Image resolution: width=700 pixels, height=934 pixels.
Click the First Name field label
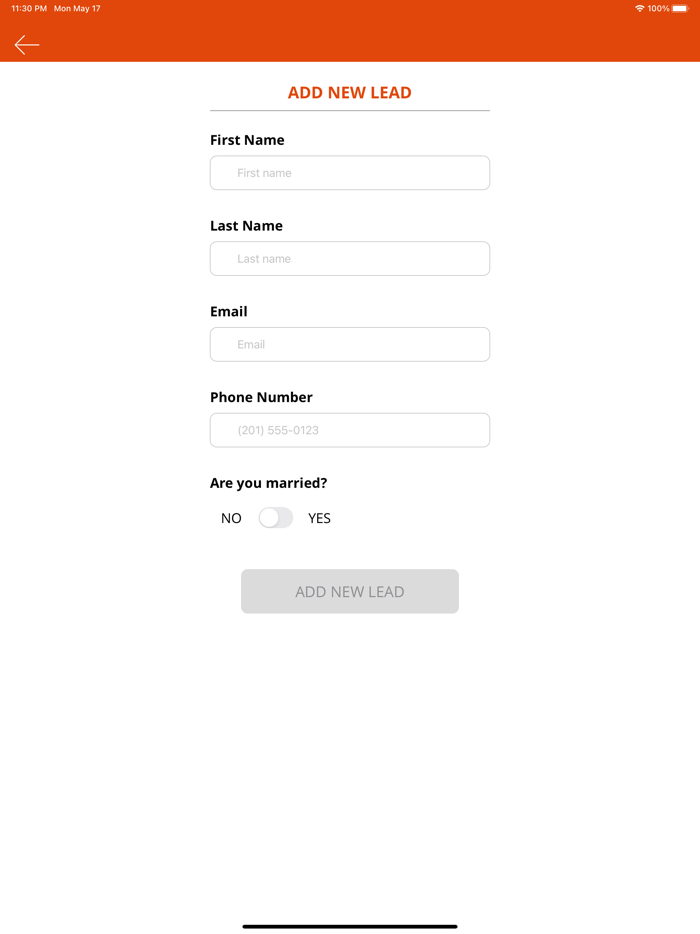pos(247,140)
